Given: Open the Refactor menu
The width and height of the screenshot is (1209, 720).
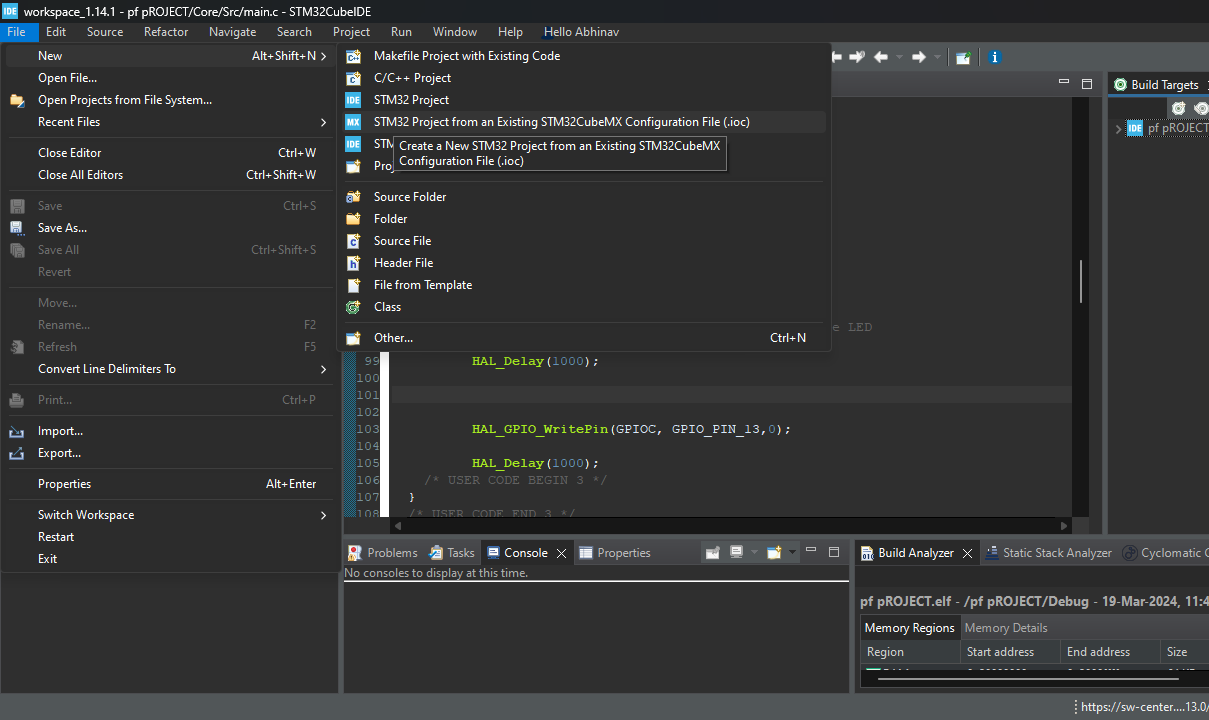Looking at the screenshot, I should [166, 32].
